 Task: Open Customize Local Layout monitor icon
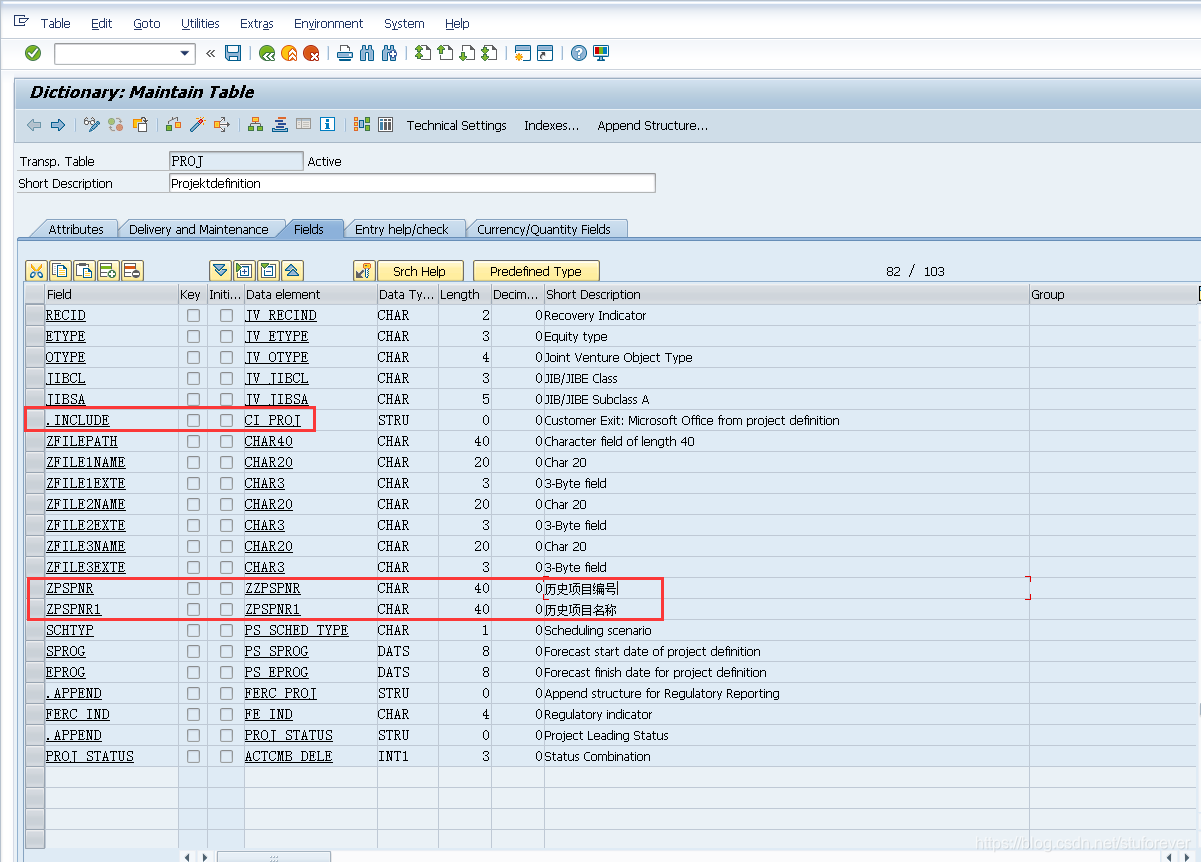pyautogui.click(x=601, y=53)
